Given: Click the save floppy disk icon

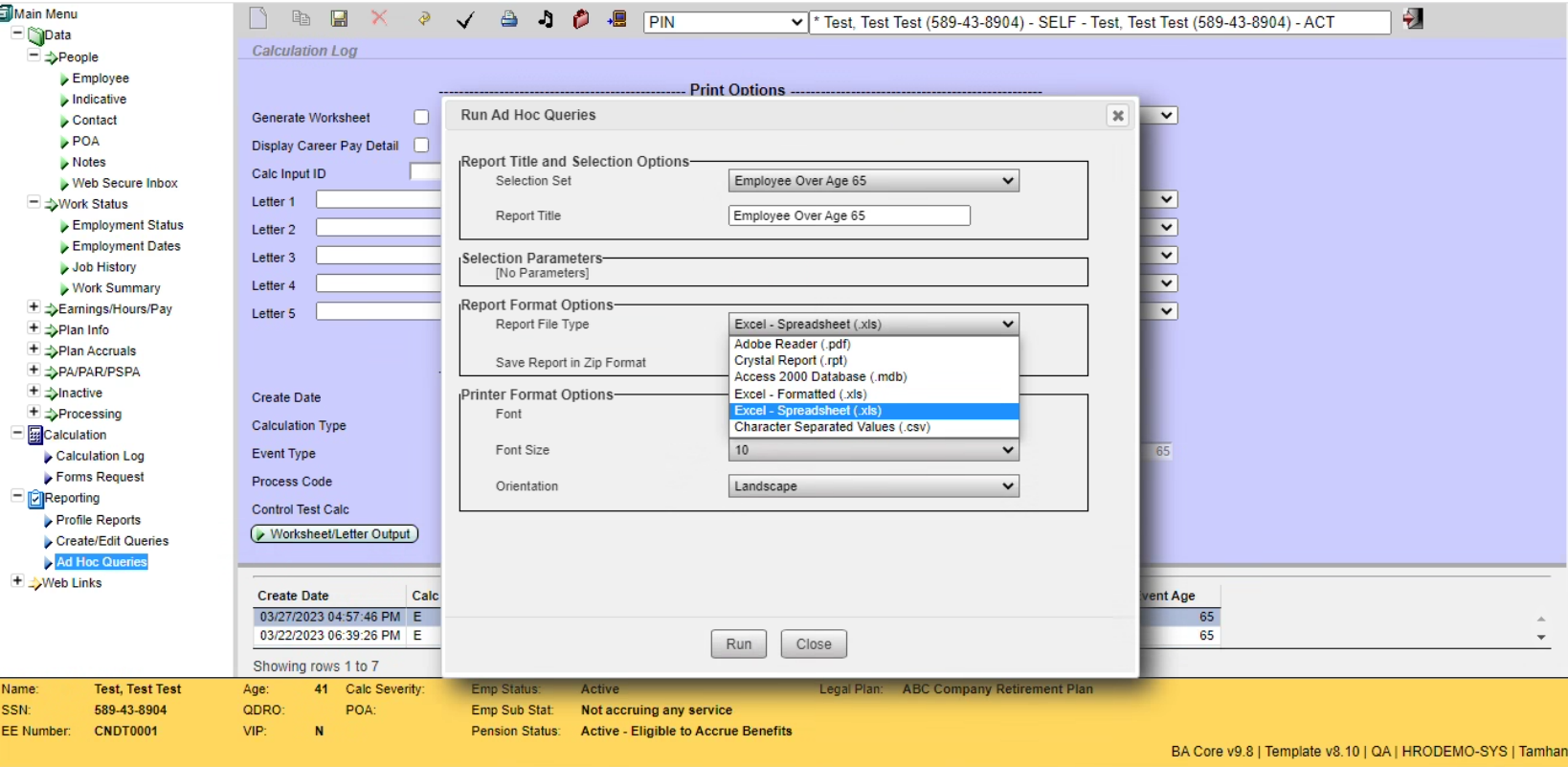Looking at the screenshot, I should point(339,19).
